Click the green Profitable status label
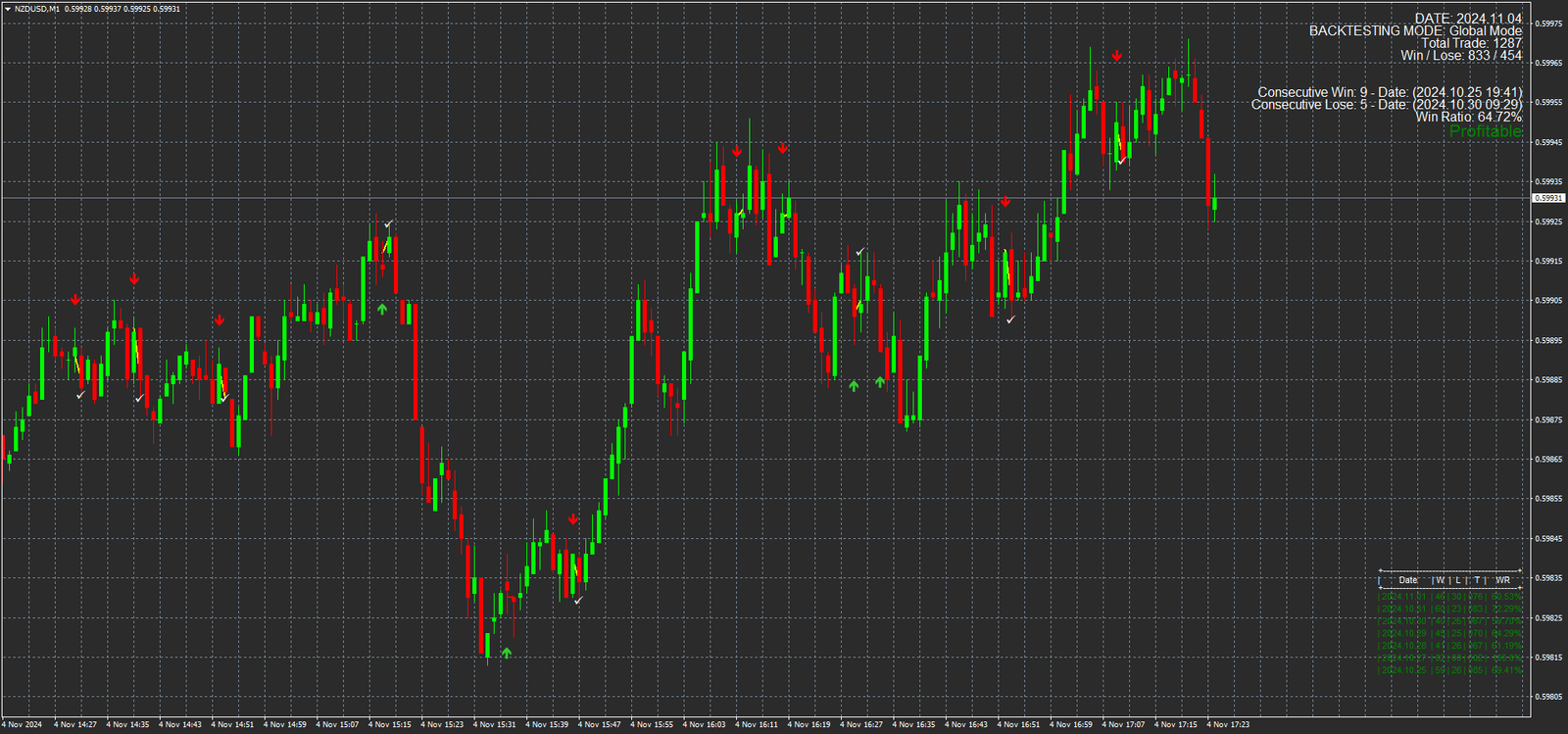The width and height of the screenshot is (1568, 734). (x=1485, y=131)
